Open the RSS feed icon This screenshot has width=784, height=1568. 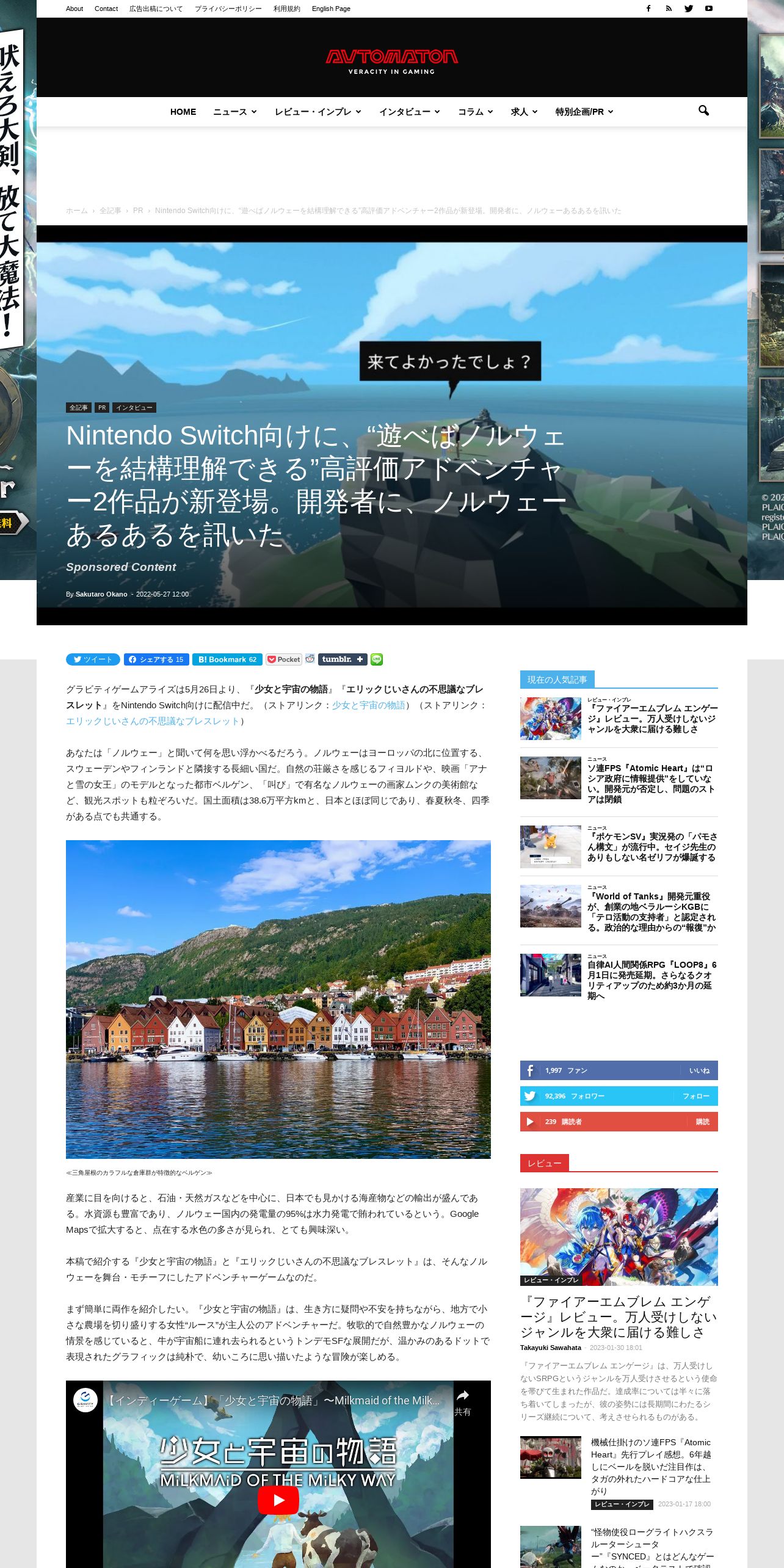pyautogui.click(x=669, y=9)
